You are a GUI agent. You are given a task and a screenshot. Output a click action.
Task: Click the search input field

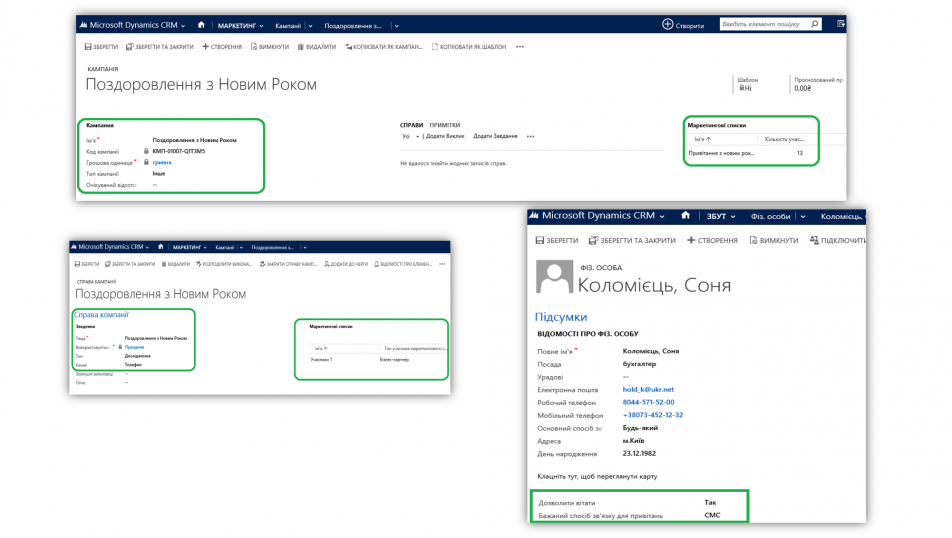pos(764,24)
